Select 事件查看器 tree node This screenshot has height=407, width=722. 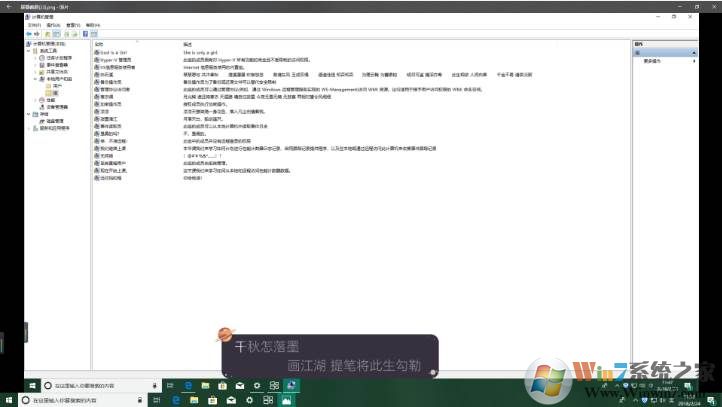(57, 65)
